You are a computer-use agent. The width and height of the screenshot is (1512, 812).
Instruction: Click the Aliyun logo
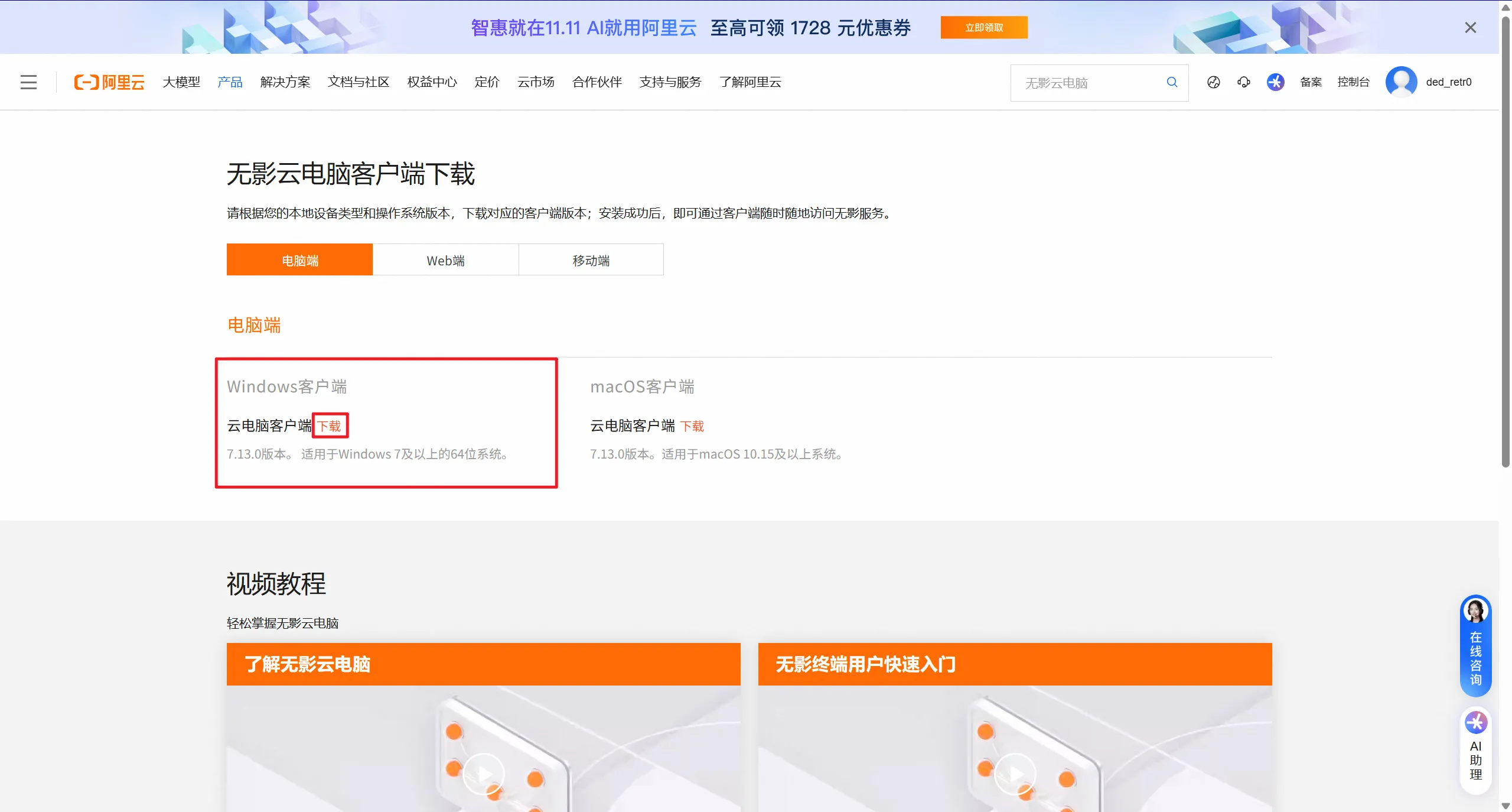[109, 82]
